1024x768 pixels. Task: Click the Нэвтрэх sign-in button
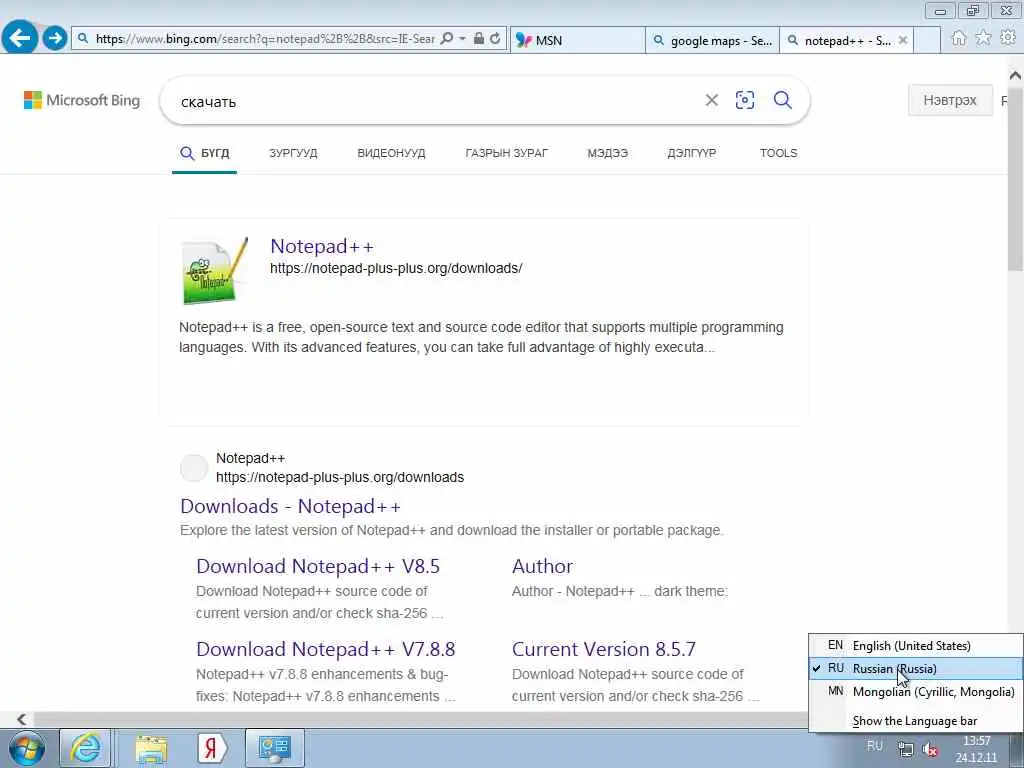coord(950,100)
